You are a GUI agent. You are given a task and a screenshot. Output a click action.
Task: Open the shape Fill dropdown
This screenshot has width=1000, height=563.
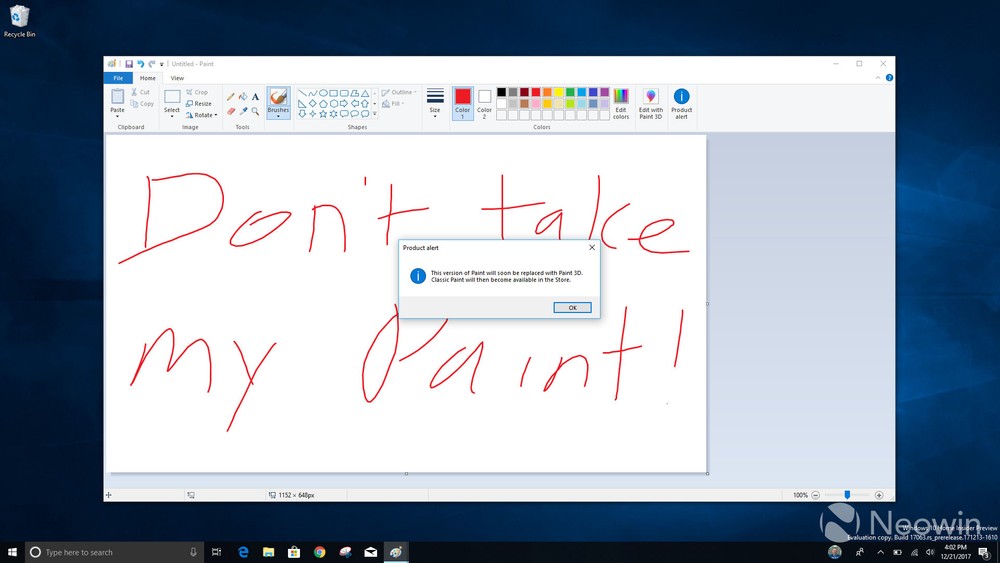(393, 103)
